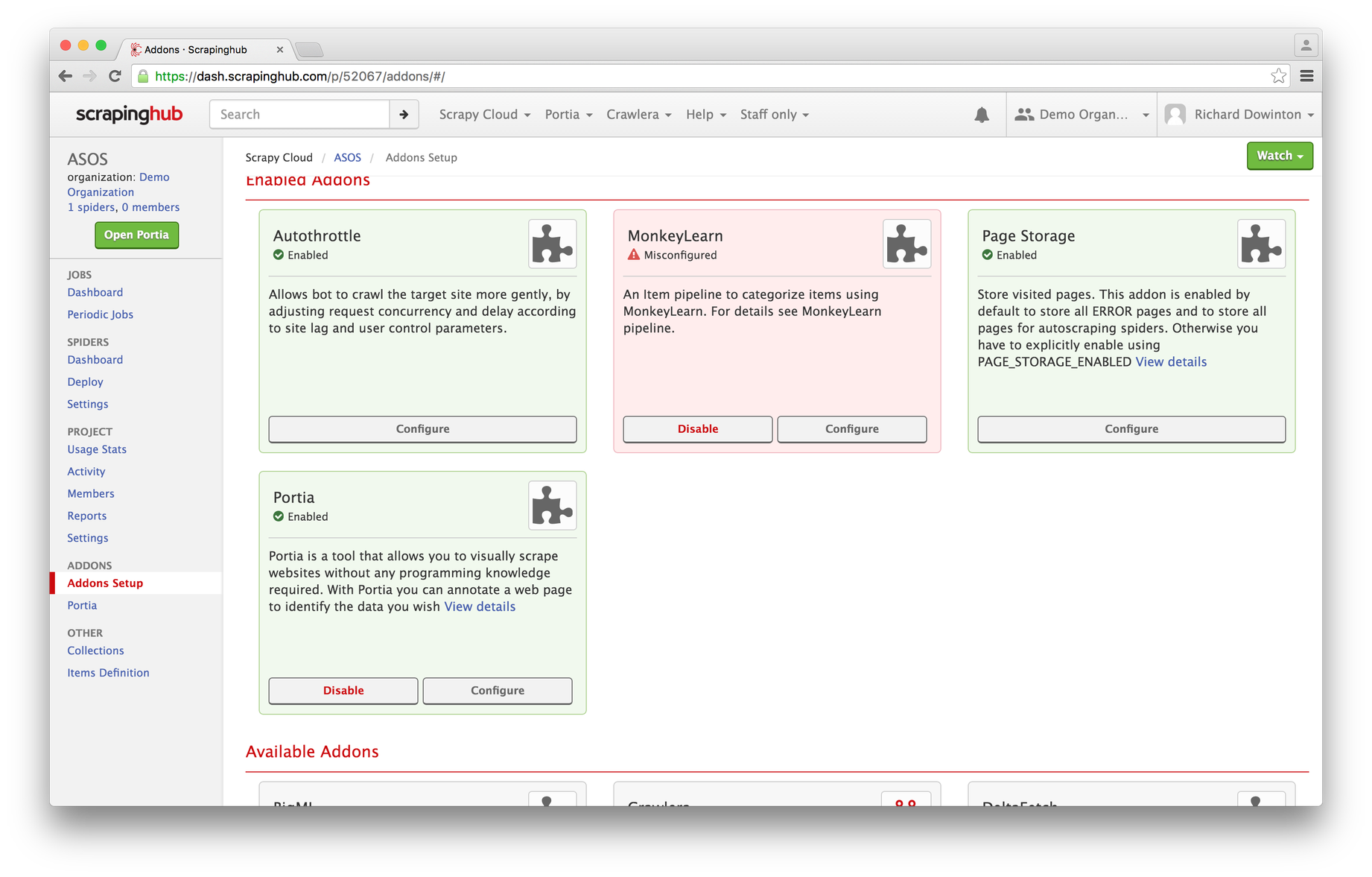Click the browser forward arrow
The image size is (1372, 877).
90,76
